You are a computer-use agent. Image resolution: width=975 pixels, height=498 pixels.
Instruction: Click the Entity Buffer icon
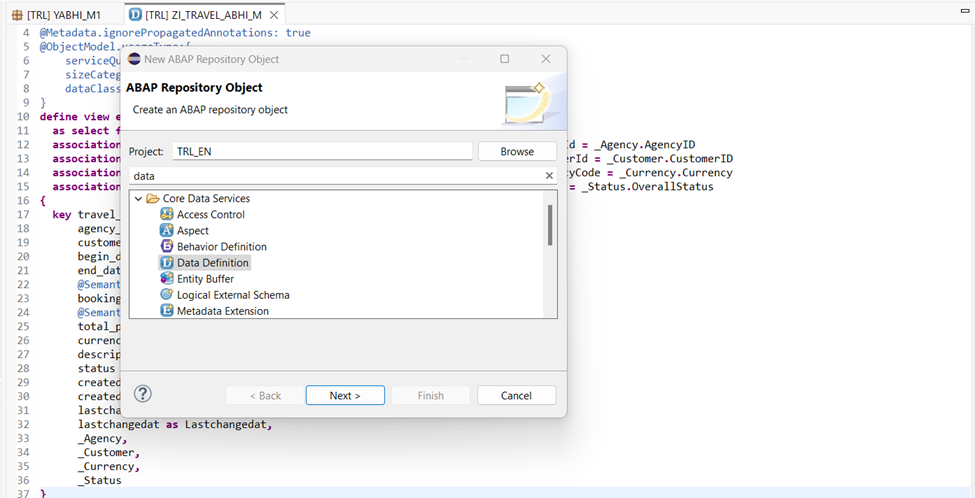click(167, 279)
